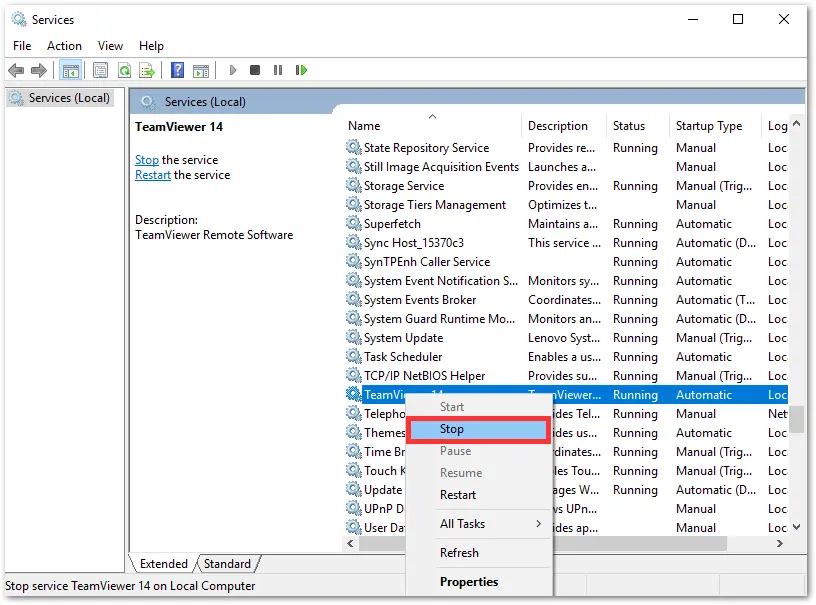Open the Help menu
Screen dimensions: 816x605
(151, 46)
